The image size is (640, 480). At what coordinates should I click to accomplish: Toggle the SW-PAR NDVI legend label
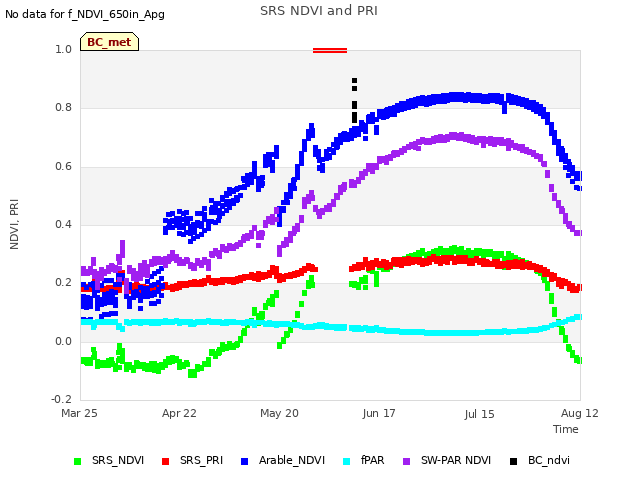tap(456, 460)
